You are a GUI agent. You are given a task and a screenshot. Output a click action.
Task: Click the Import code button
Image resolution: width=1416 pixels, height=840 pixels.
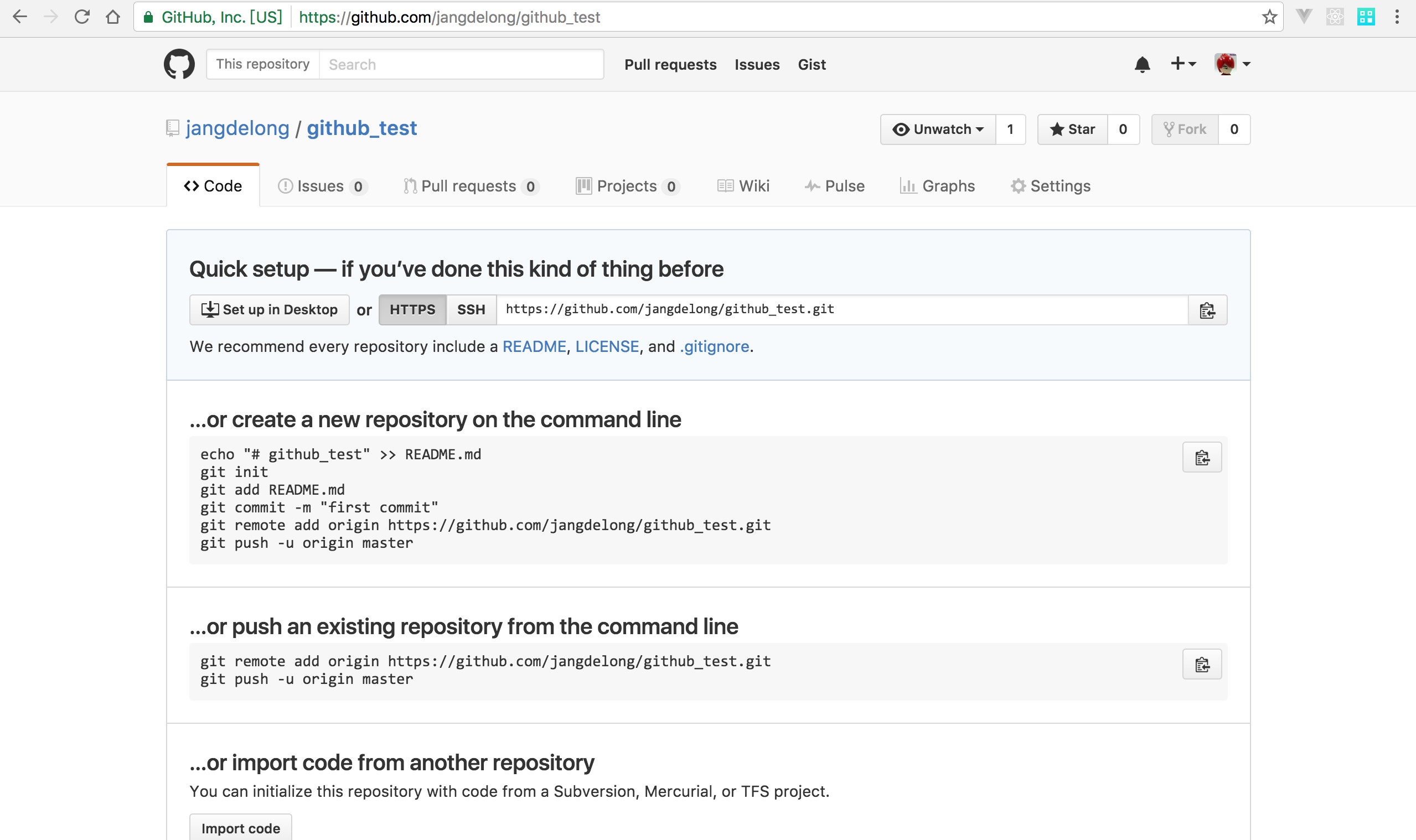[241, 828]
